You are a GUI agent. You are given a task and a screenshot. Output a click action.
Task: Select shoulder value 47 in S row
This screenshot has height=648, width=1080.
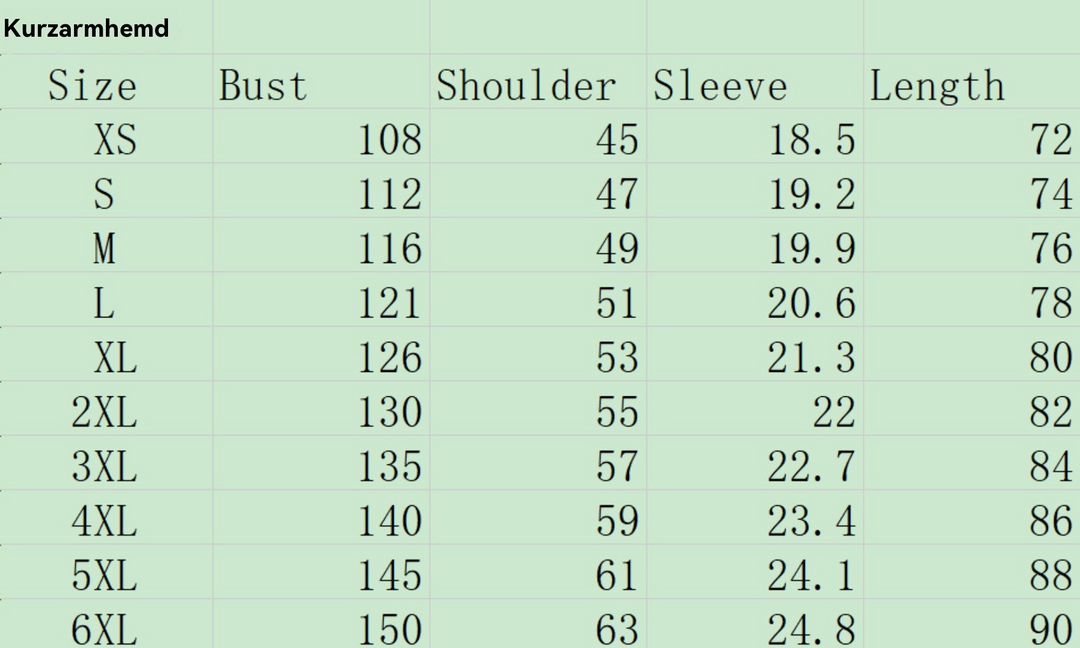click(x=538, y=191)
